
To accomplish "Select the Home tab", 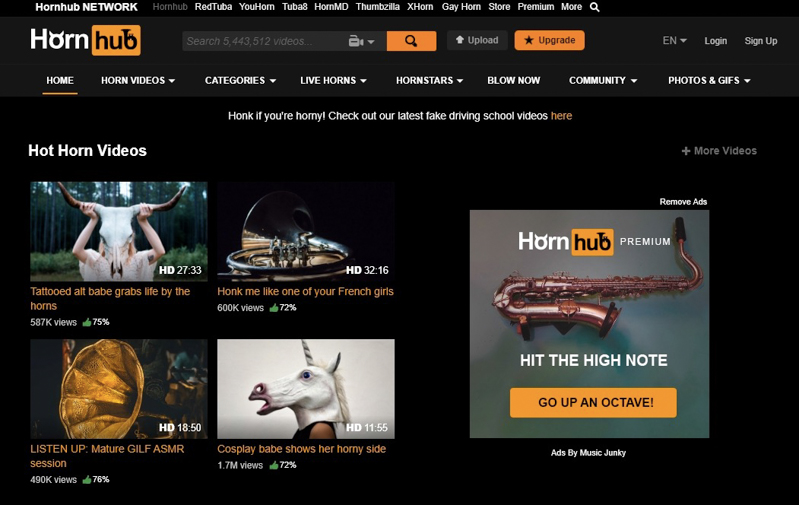I will point(60,81).
